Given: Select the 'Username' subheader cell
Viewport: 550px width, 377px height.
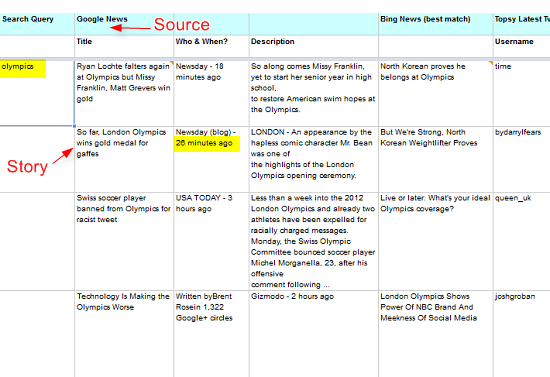Looking at the screenshot, I should [522, 46].
